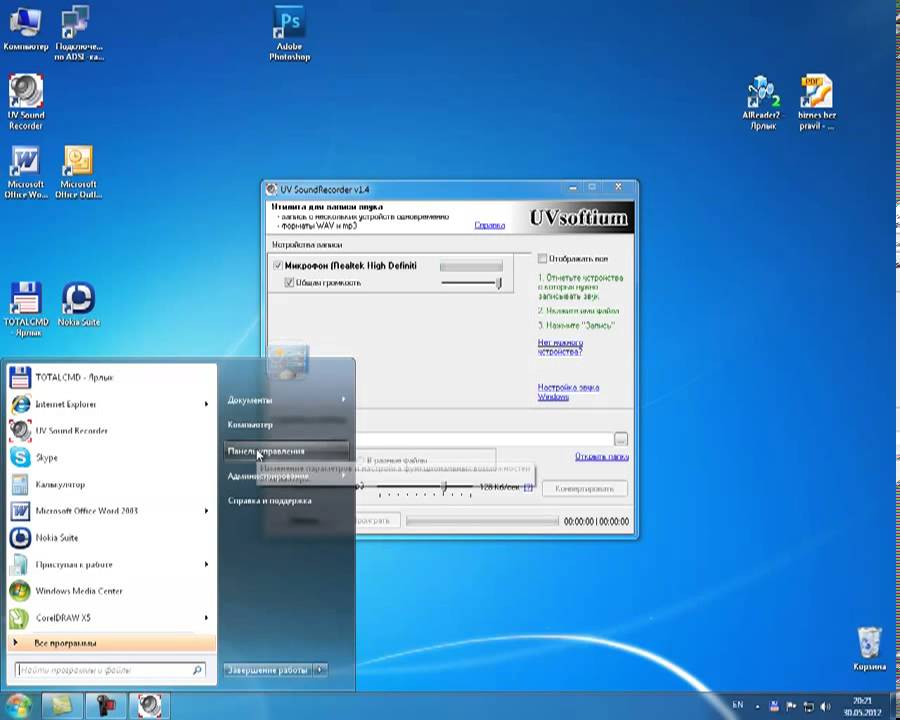Click the EN language indicator
This screenshot has height=720, width=900.
pyautogui.click(x=738, y=704)
